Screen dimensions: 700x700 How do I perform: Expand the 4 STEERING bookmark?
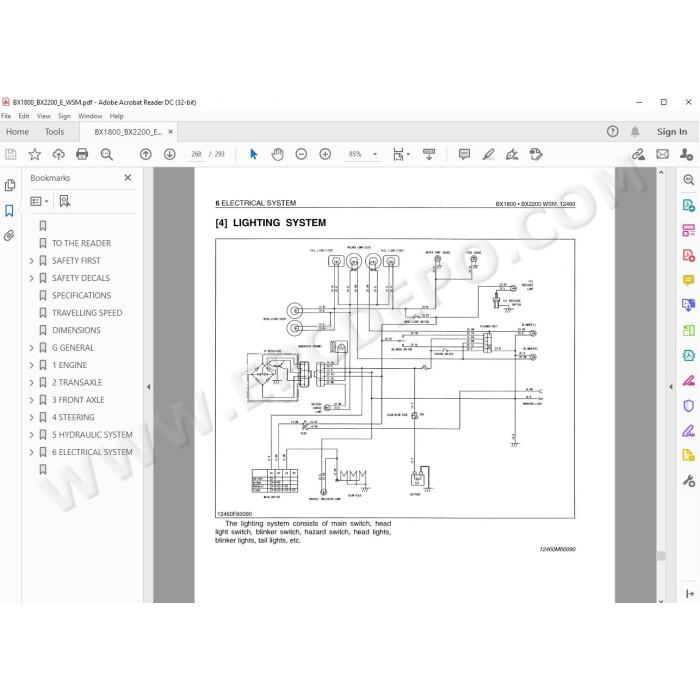(31, 417)
